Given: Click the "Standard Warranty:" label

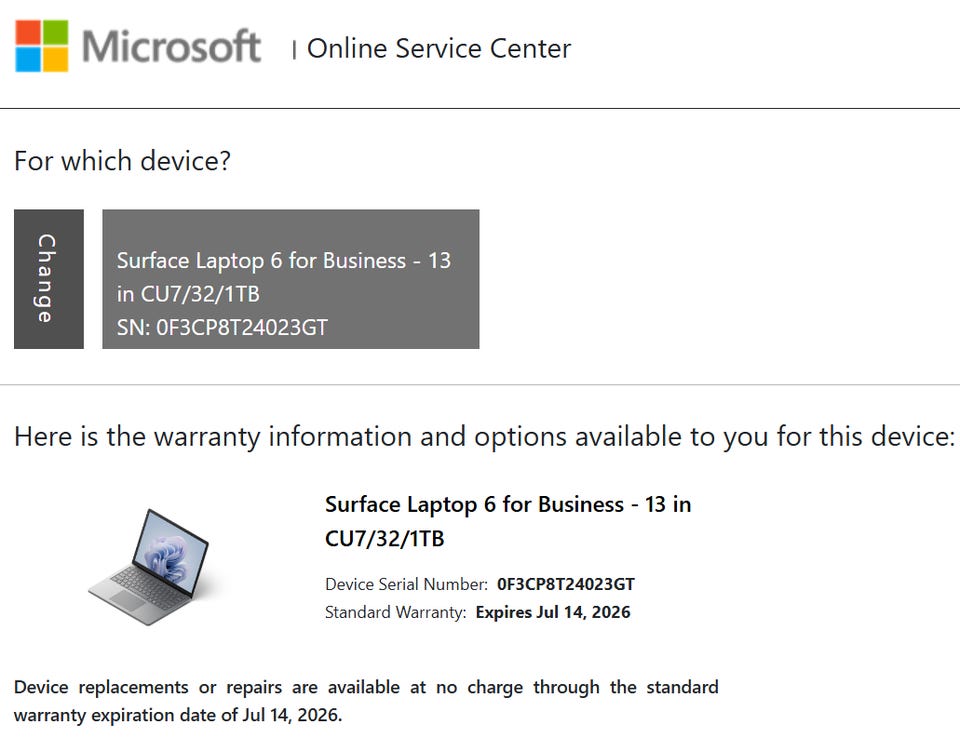Looking at the screenshot, I should [x=395, y=612].
